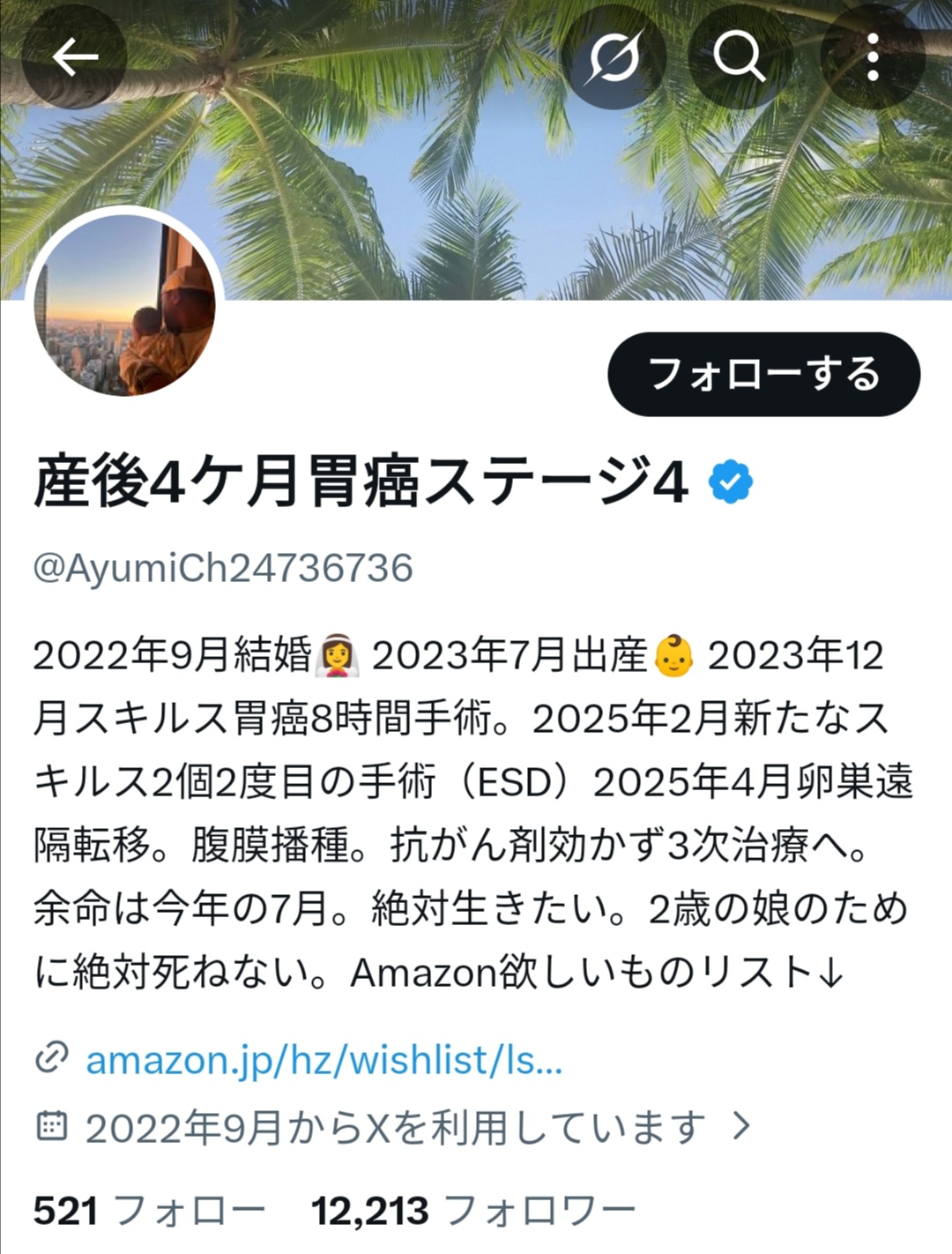Click the bride emoji in bio
The image size is (952, 1254).
click(338, 656)
